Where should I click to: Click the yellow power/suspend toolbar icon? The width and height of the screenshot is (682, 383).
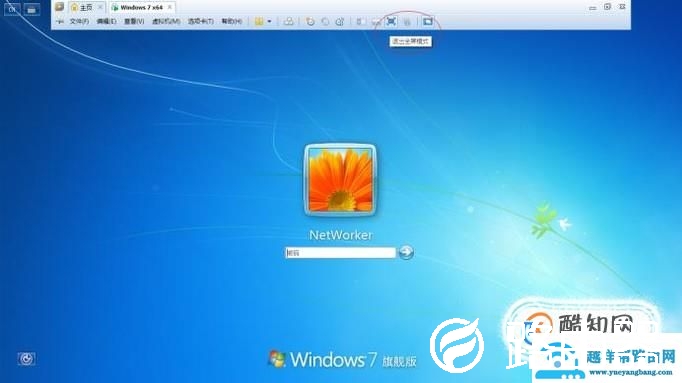tap(259, 21)
